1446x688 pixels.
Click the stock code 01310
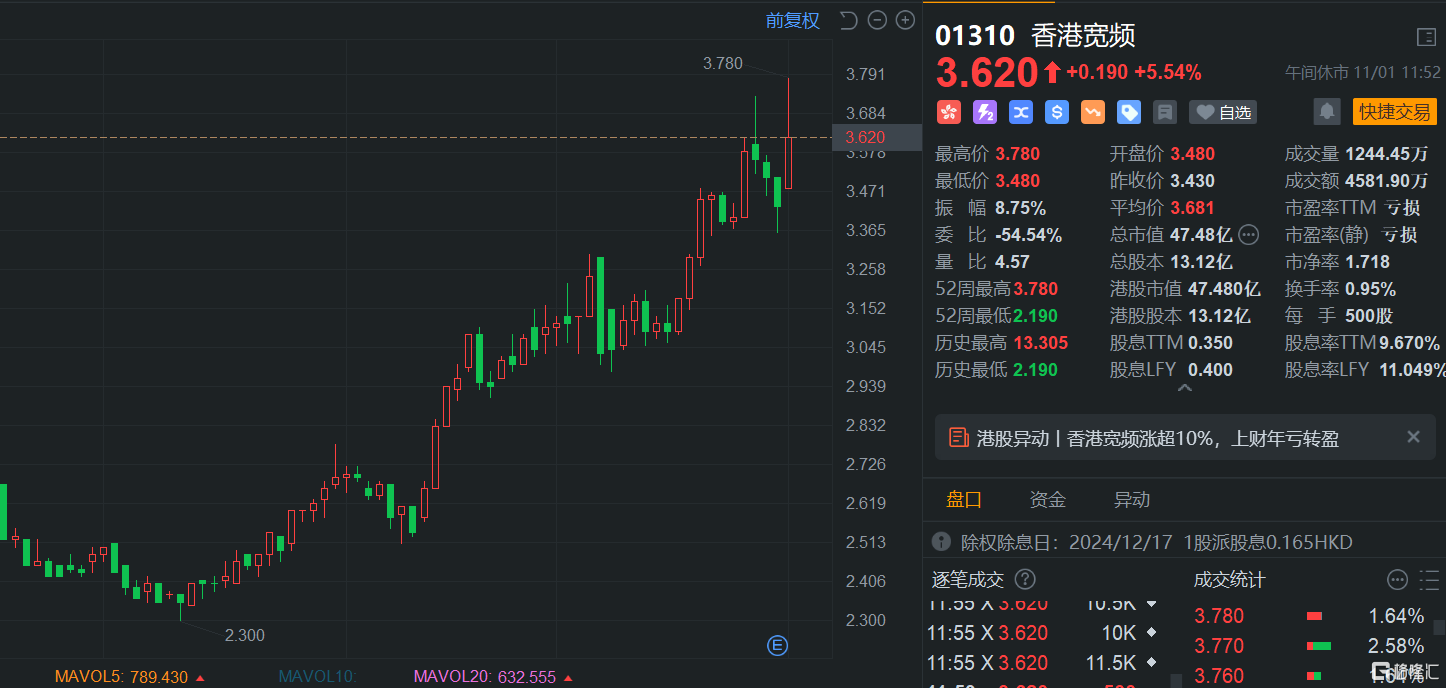[975, 36]
